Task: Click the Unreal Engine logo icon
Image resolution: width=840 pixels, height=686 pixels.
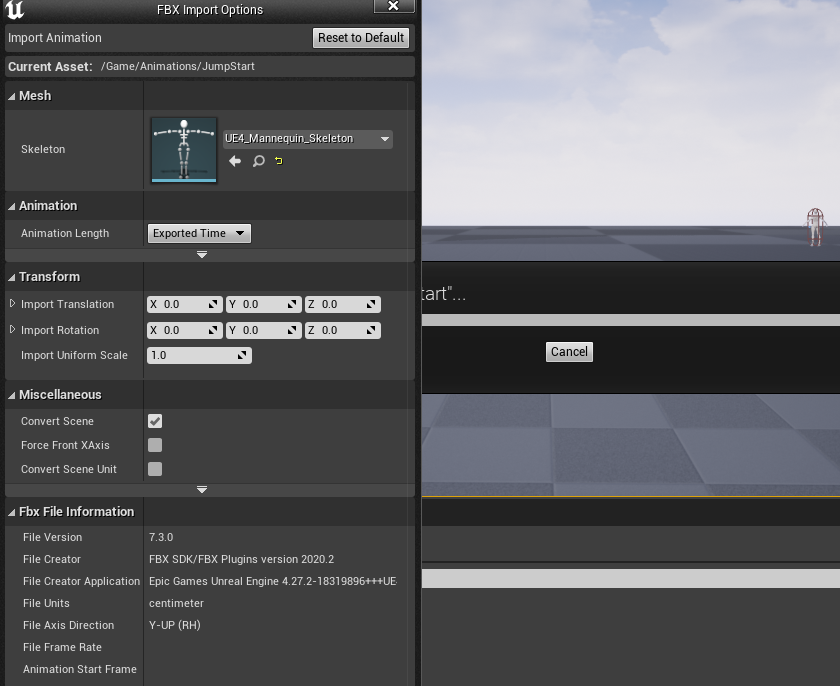Action: [14, 10]
